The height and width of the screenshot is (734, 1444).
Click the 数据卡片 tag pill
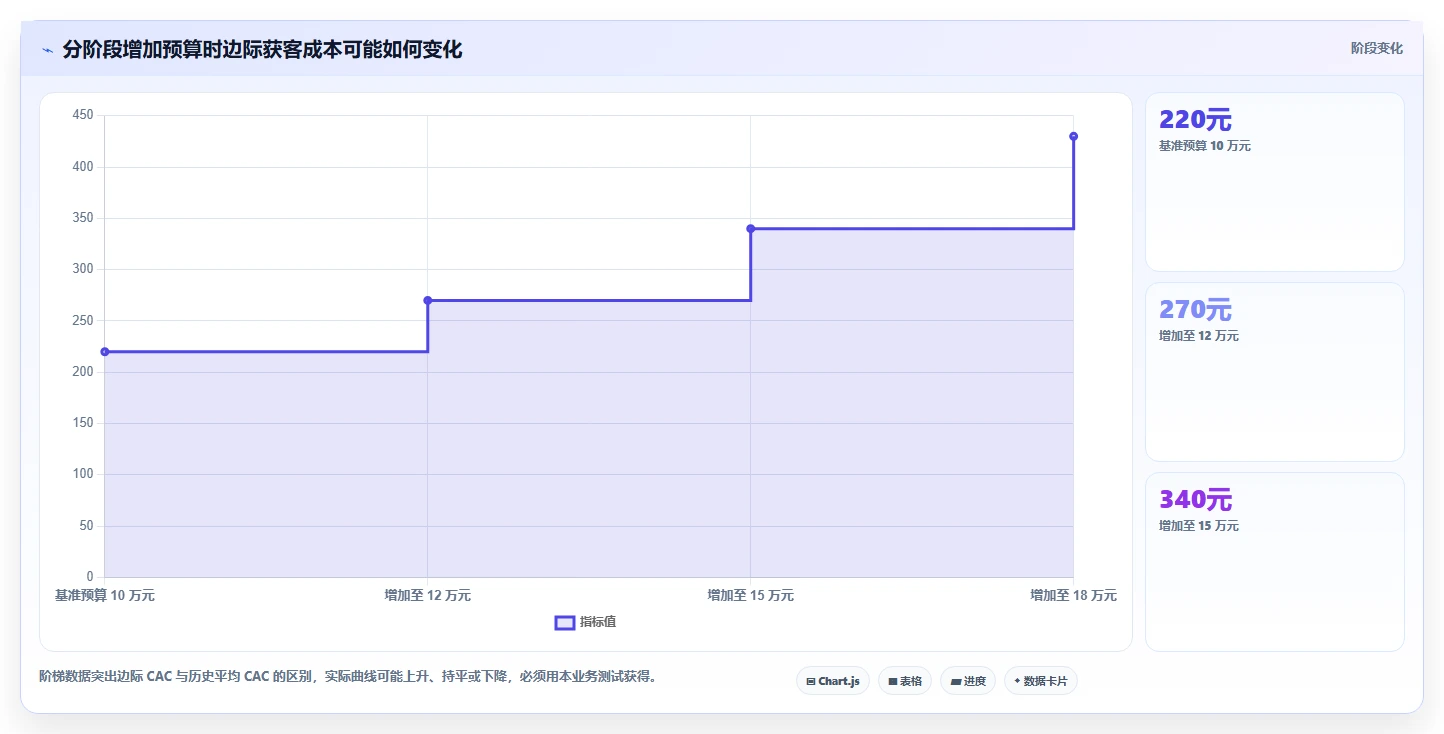[x=1041, y=681]
